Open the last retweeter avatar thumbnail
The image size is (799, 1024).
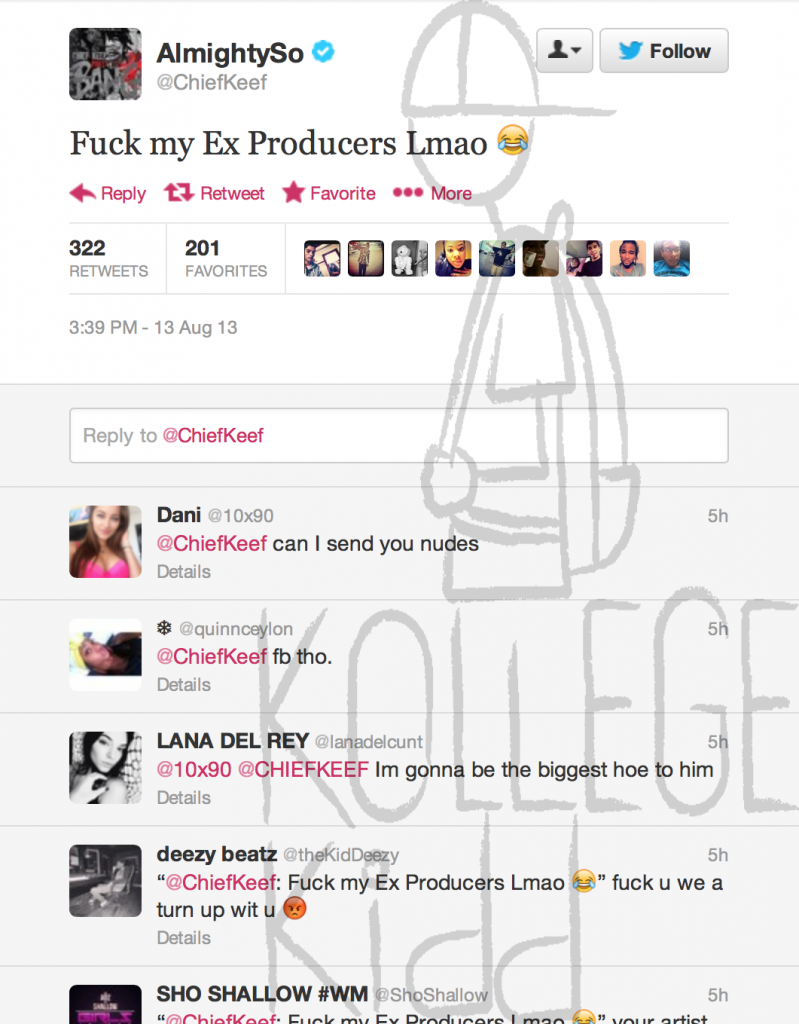tap(672, 259)
